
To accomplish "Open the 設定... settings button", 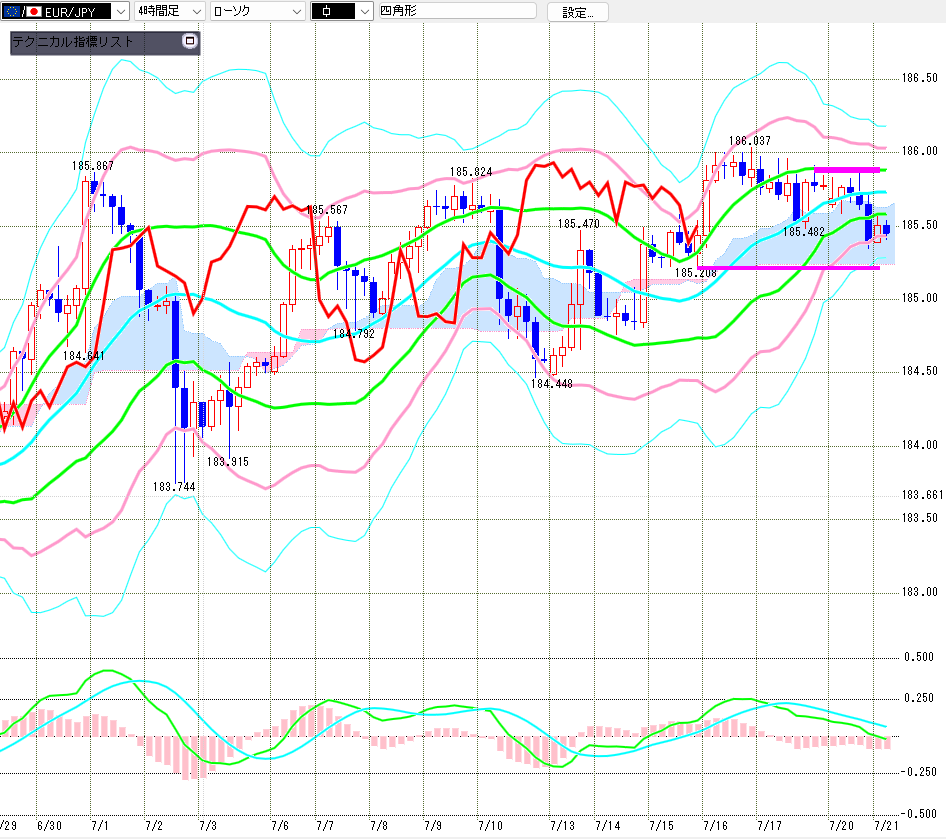I will 577,12.
